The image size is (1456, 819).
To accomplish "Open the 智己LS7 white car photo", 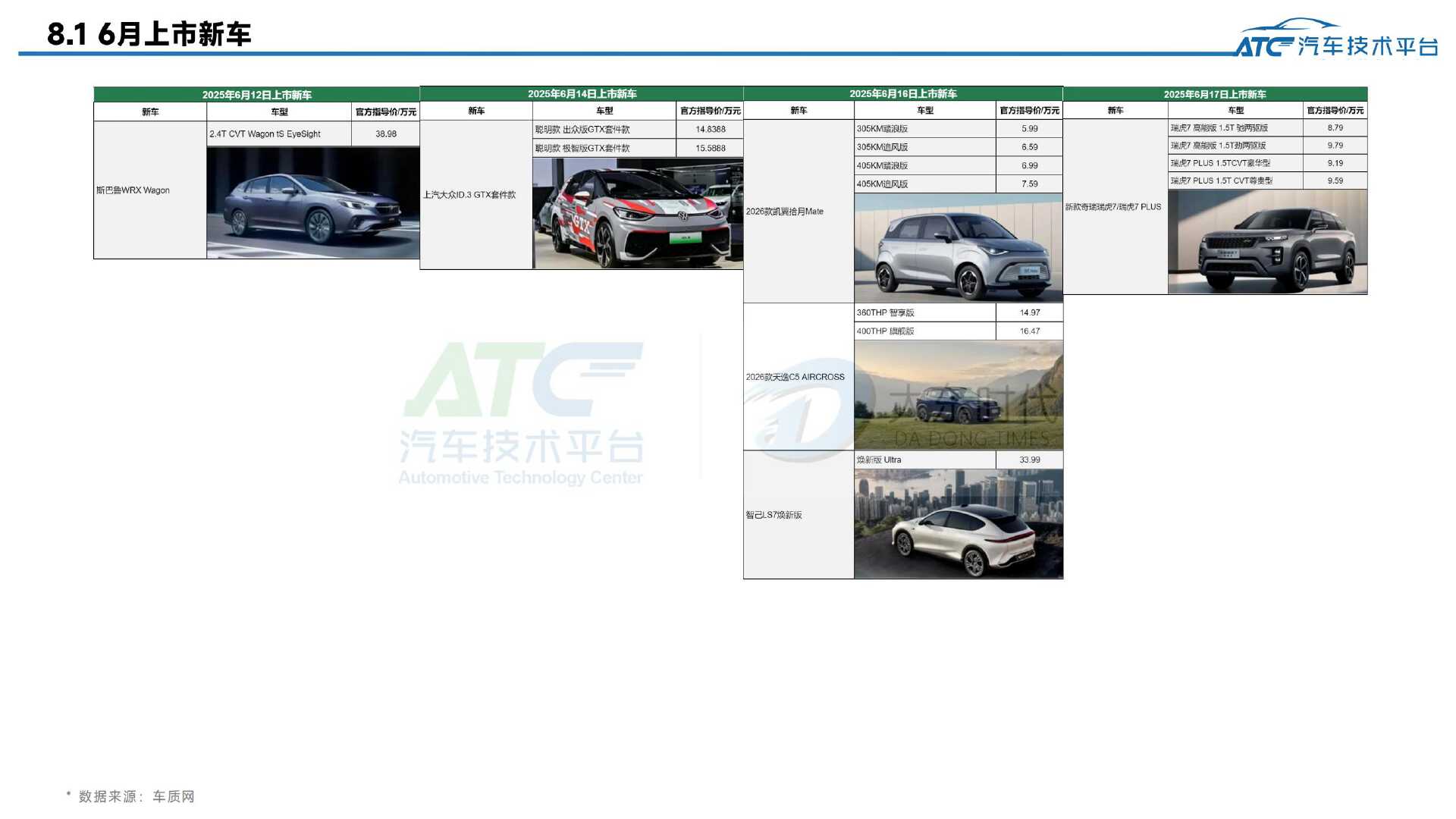I will 959,524.
